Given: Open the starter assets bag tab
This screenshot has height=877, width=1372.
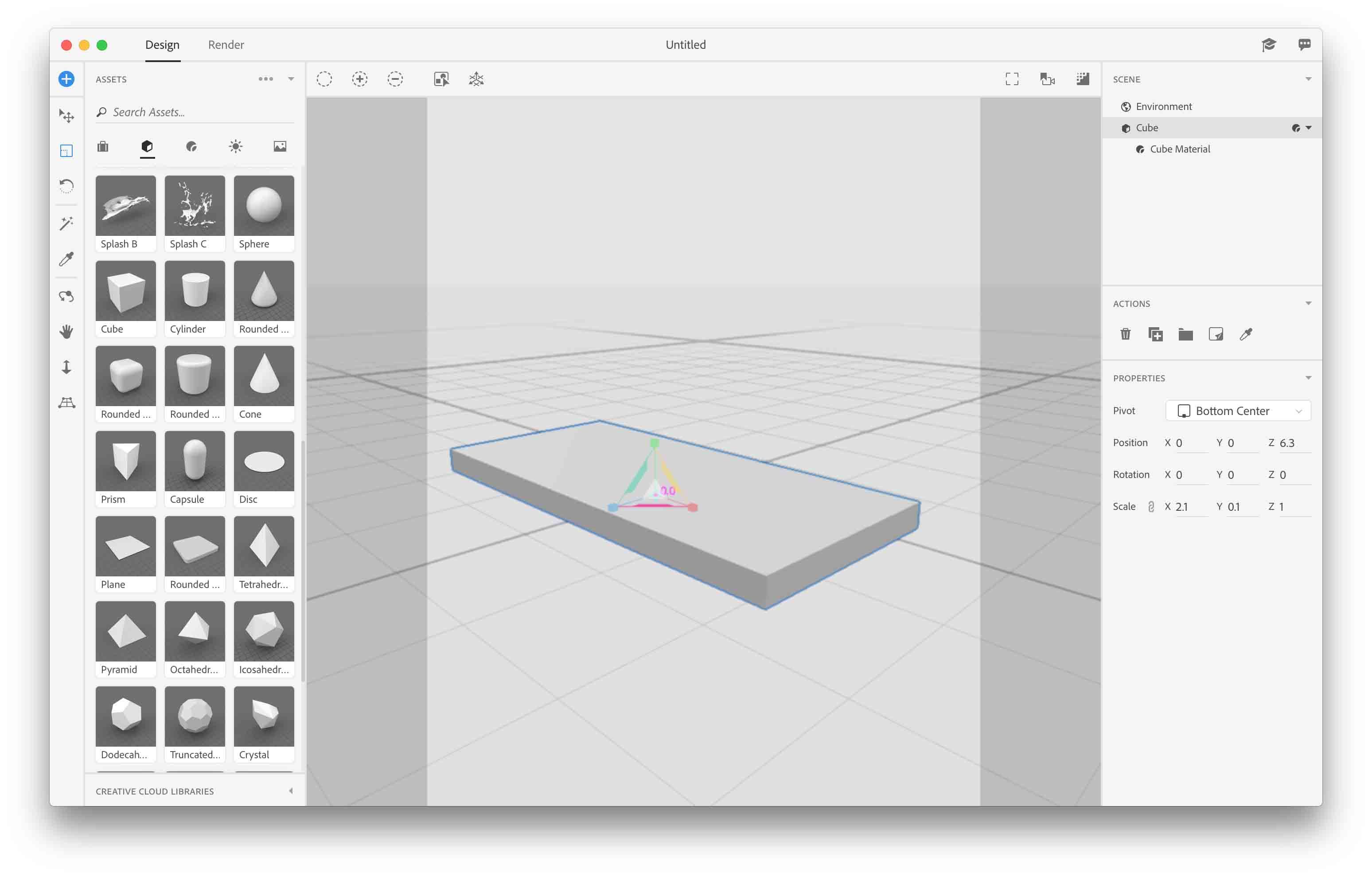Looking at the screenshot, I should (103, 147).
